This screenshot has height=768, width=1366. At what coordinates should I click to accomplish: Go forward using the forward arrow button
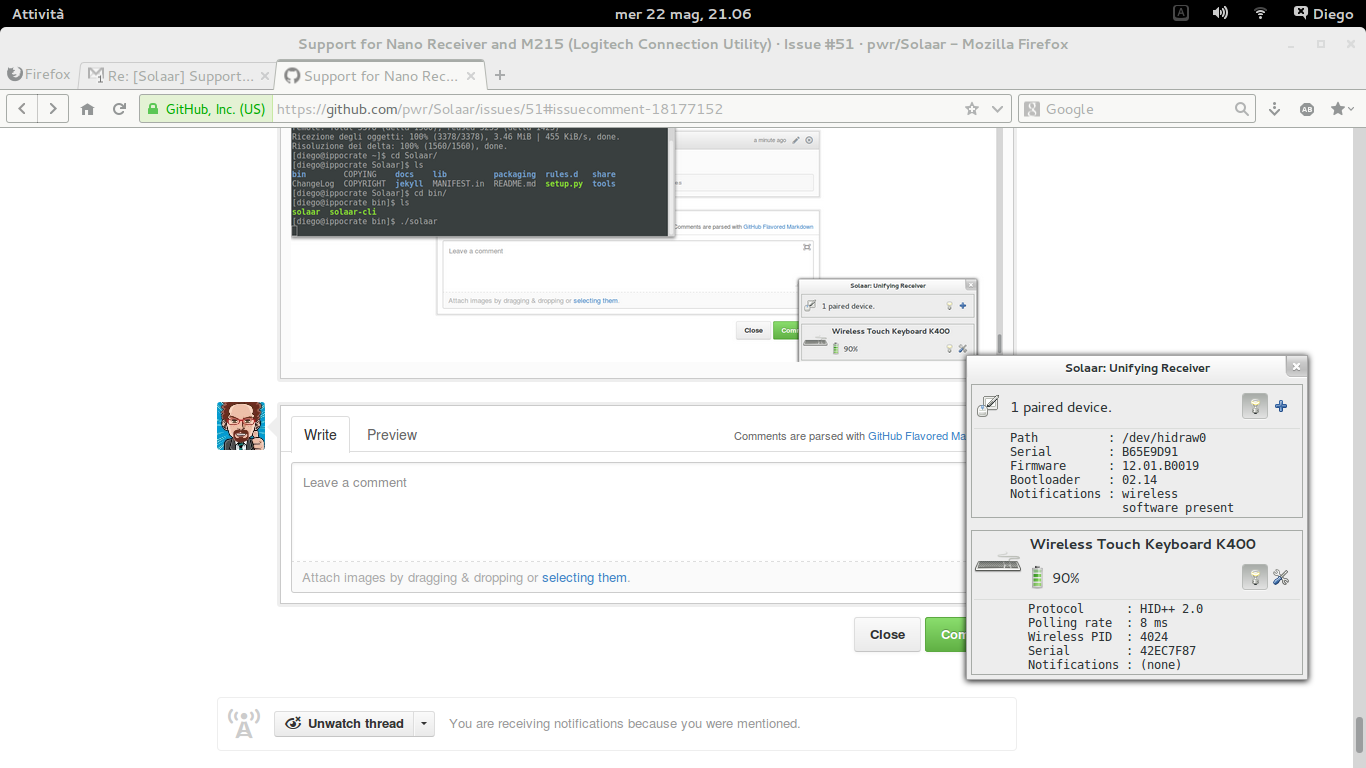[x=53, y=109]
